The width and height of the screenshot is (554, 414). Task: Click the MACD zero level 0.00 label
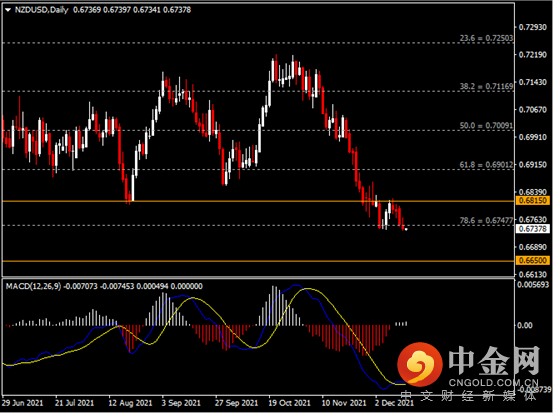point(525,325)
